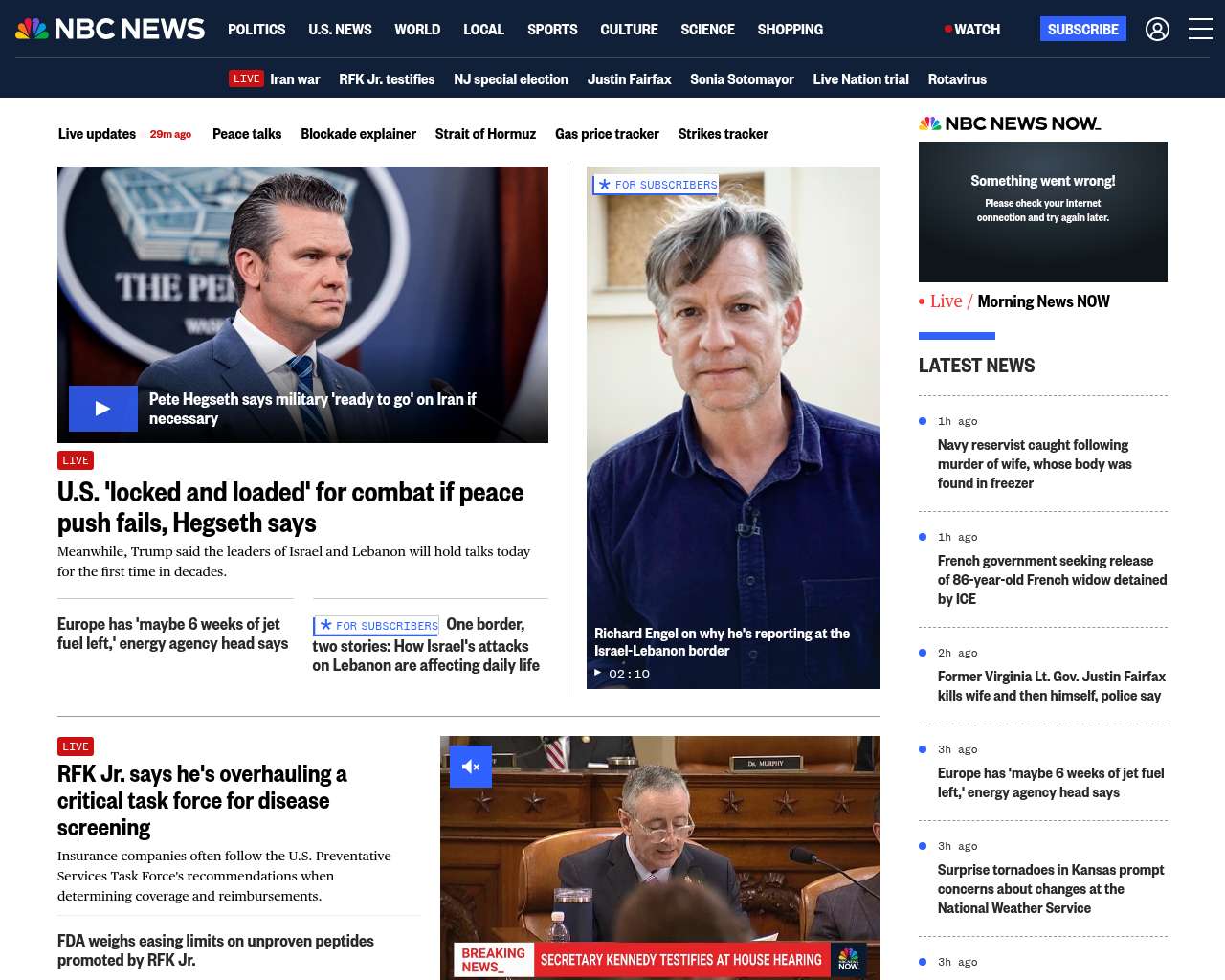Screen dimensions: 1225x980
Task: Open the Politics menu section
Action: [256, 30]
